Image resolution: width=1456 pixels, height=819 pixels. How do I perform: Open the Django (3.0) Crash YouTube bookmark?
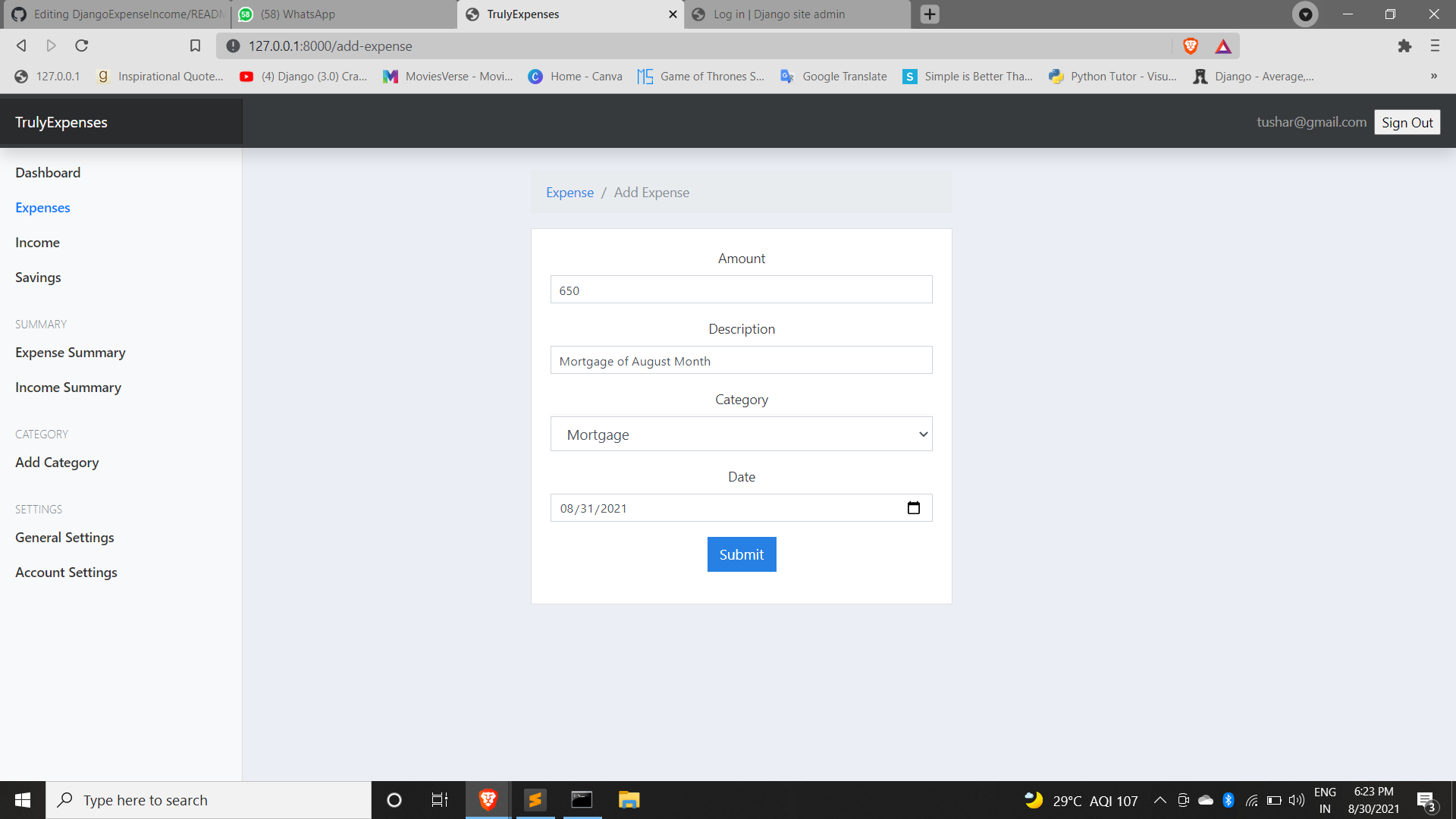coord(303,76)
